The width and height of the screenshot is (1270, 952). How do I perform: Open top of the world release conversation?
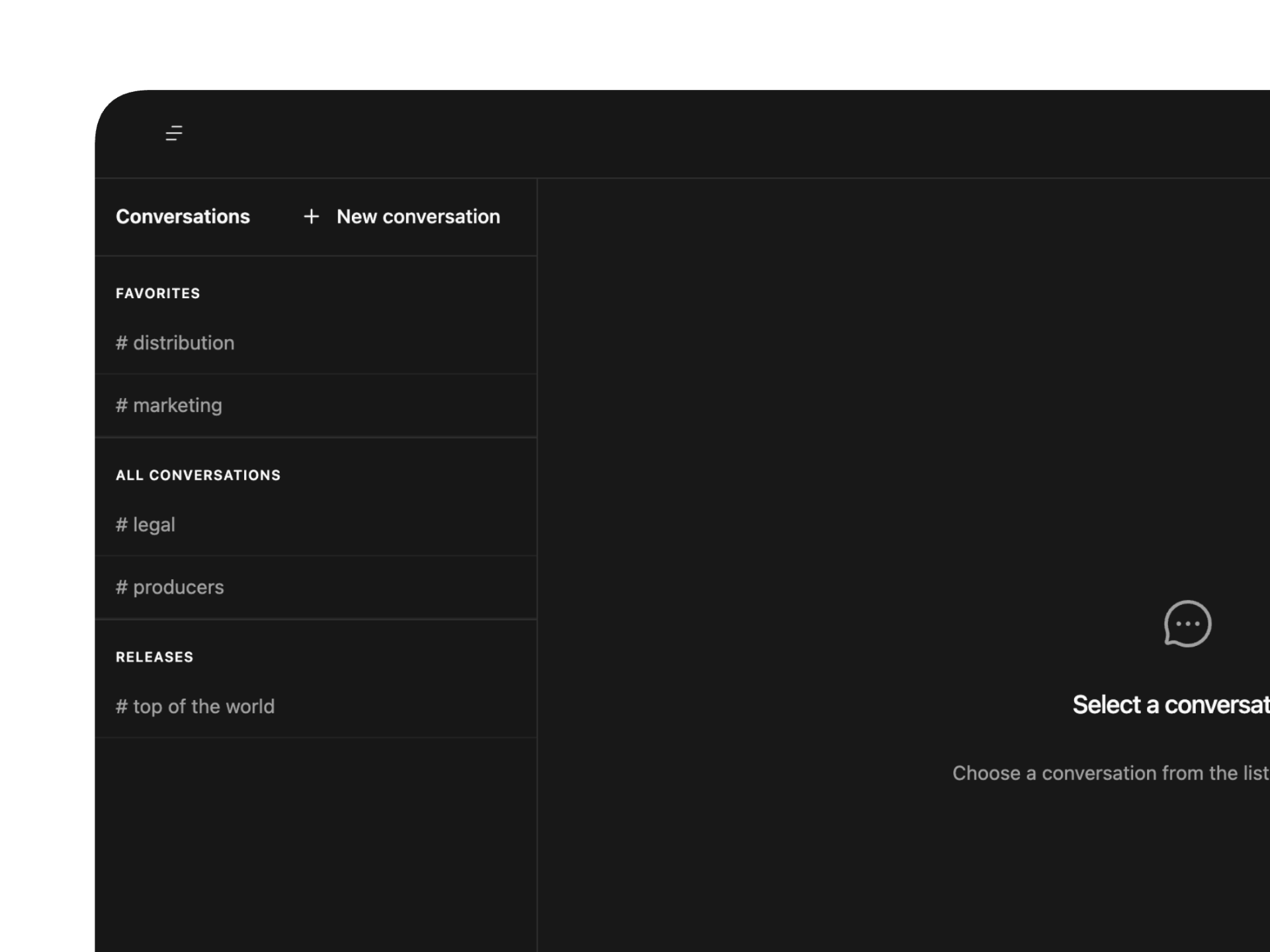tap(204, 707)
